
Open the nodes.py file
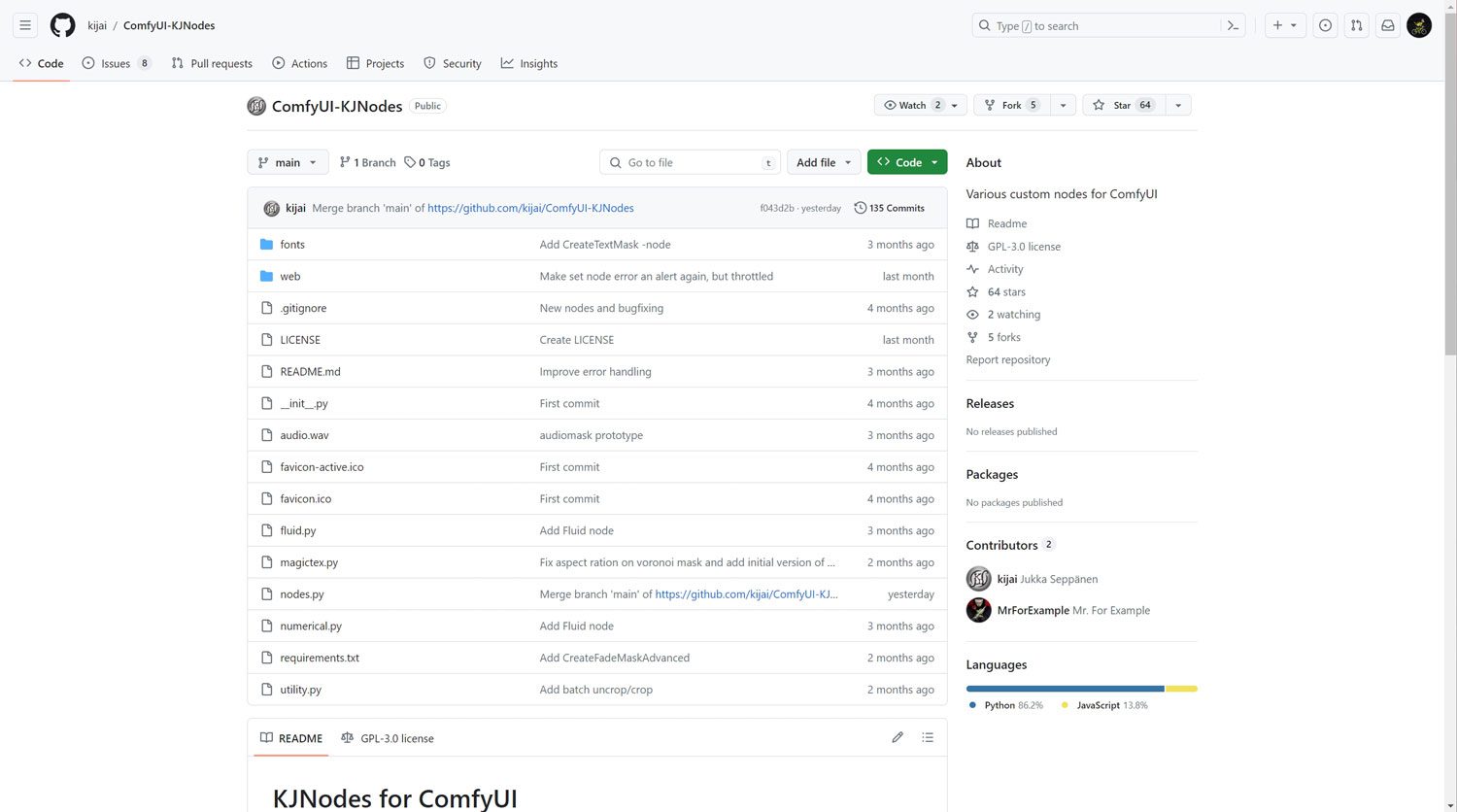(x=302, y=594)
